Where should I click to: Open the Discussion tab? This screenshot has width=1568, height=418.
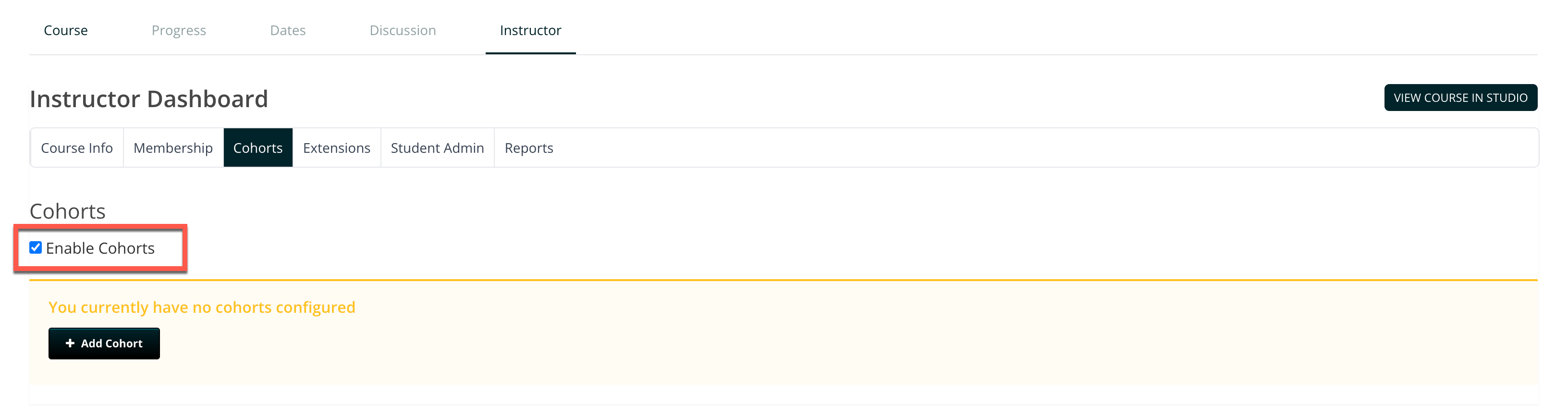click(x=403, y=30)
